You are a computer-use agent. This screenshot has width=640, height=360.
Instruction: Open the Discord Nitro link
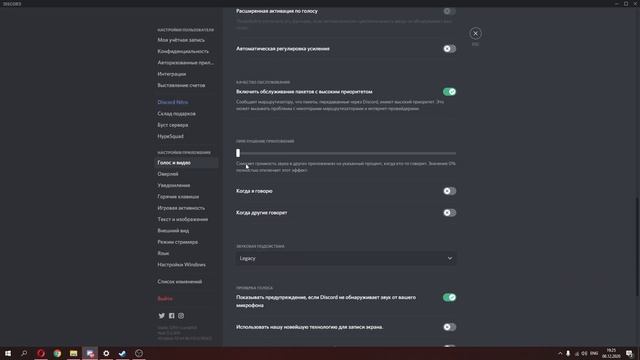pos(173,102)
